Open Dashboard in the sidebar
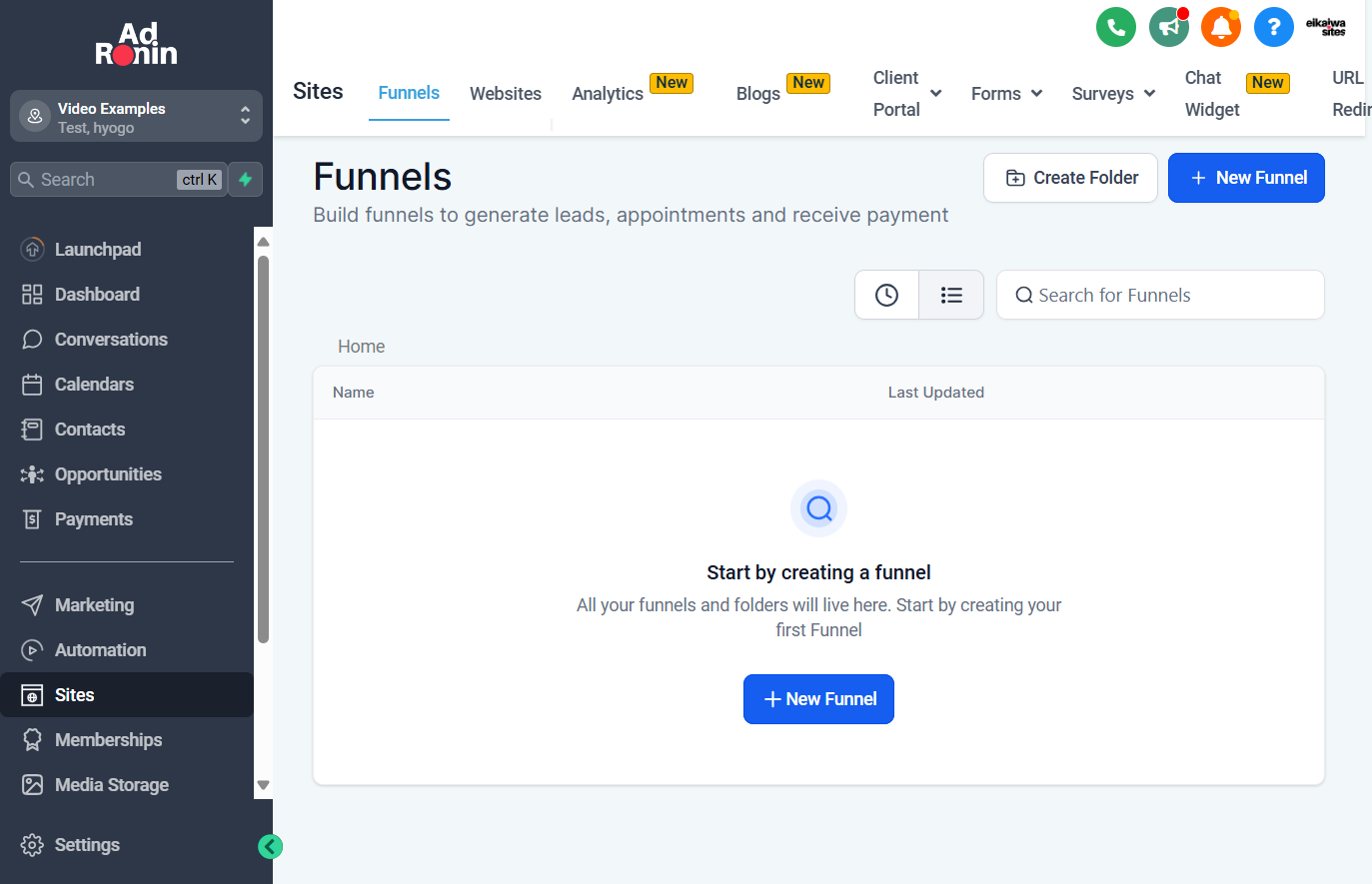This screenshot has height=884, width=1372. [x=127, y=295]
